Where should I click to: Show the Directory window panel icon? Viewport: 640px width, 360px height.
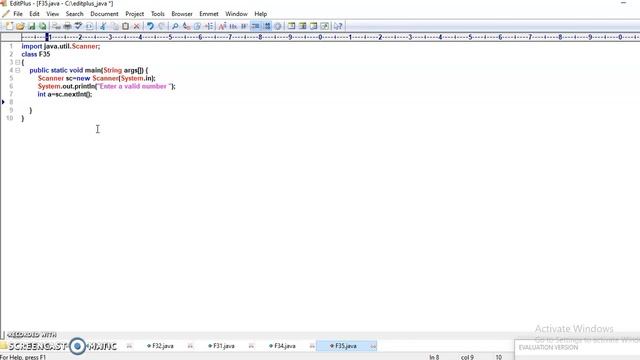(x=303, y=26)
